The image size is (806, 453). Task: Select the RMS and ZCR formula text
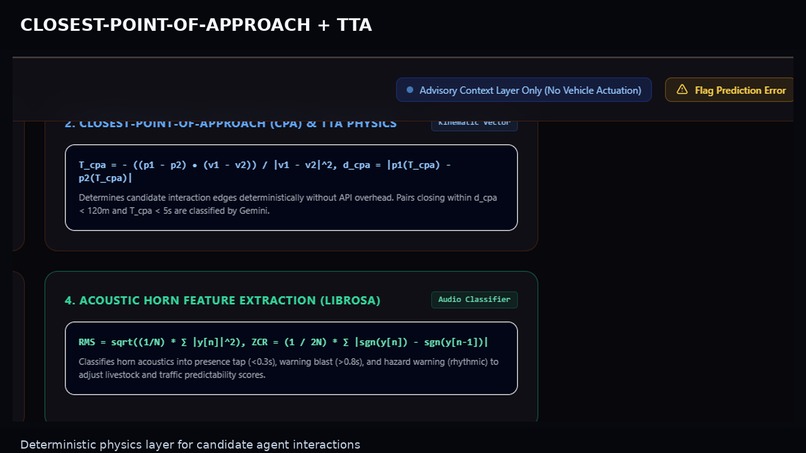click(283, 342)
